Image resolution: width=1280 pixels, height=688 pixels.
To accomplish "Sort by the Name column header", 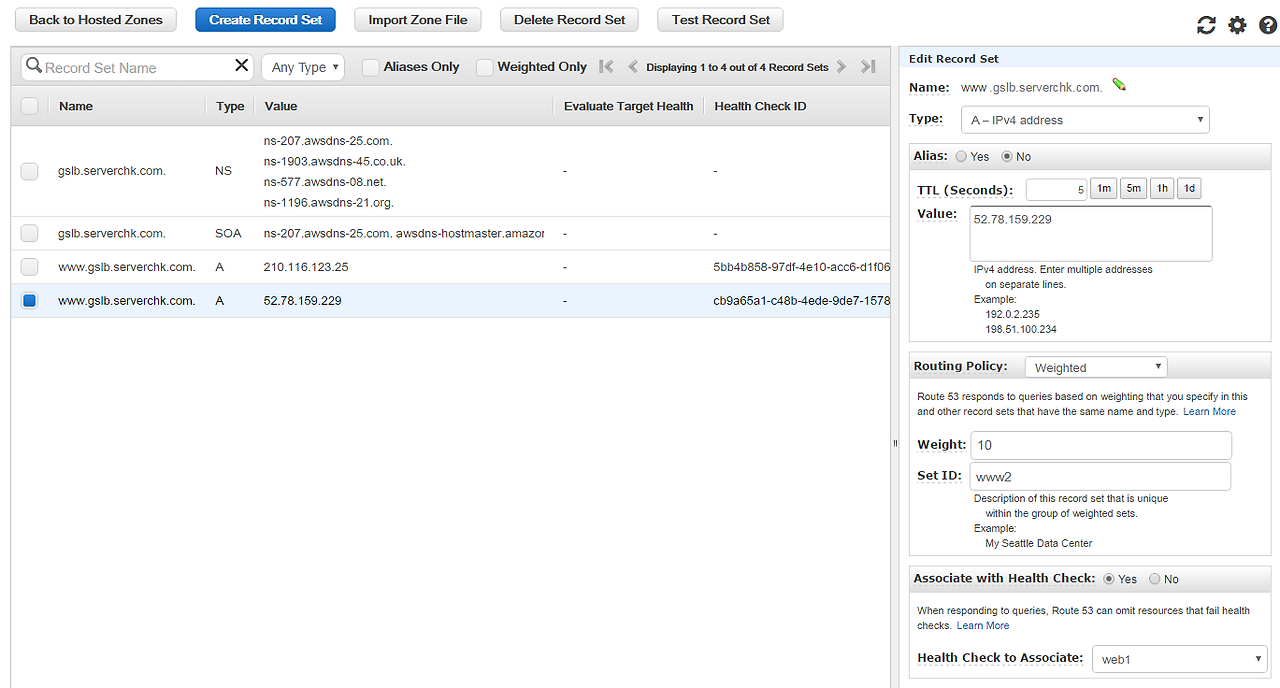I will (x=76, y=106).
